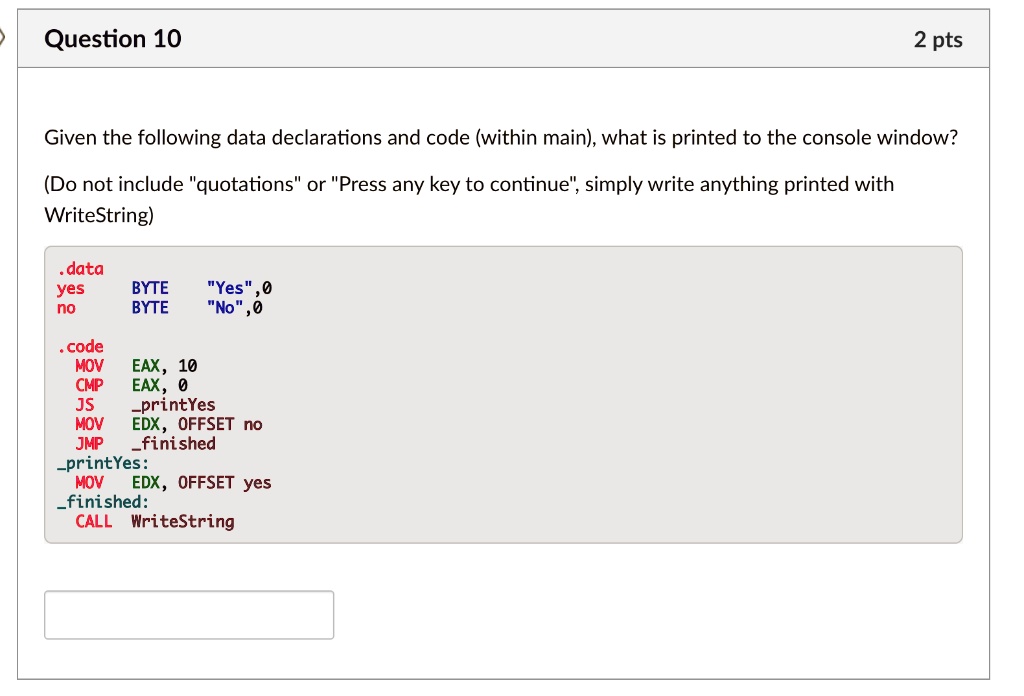Click the "CMP EAX, 0" instruction

[x=131, y=385]
